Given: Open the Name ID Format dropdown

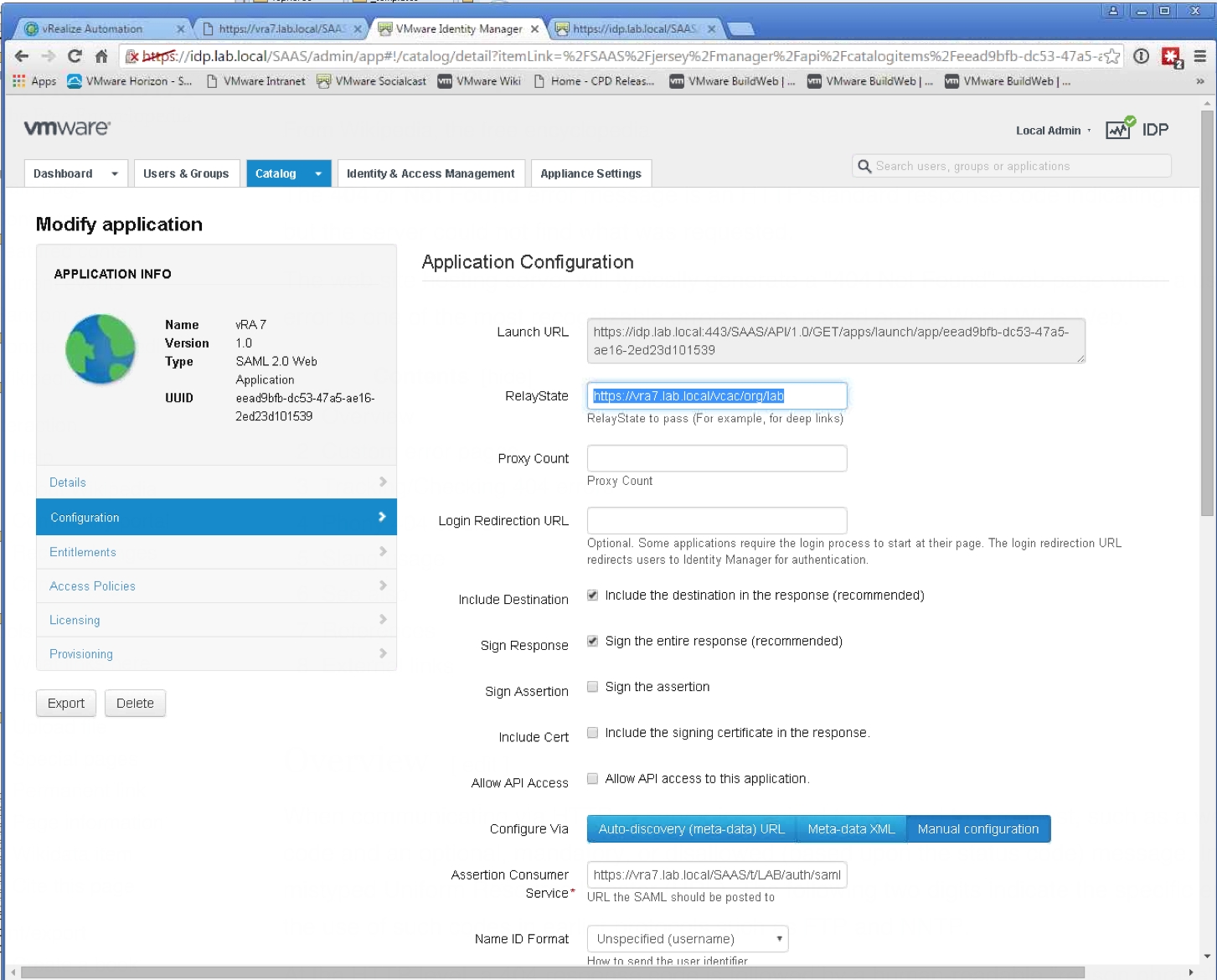Looking at the screenshot, I should click(x=688, y=939).
